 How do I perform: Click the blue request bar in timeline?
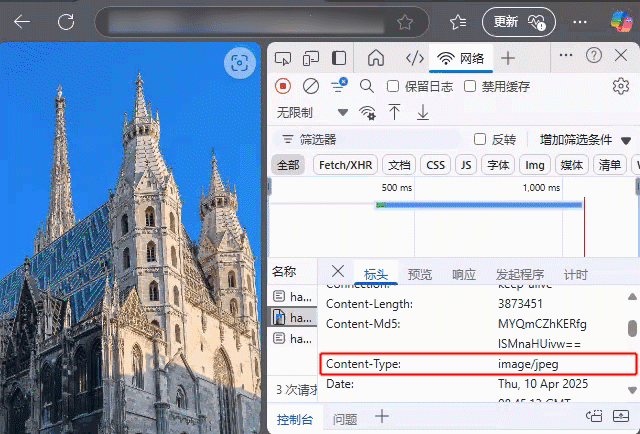pyautogui.click(x=479, y=205)
